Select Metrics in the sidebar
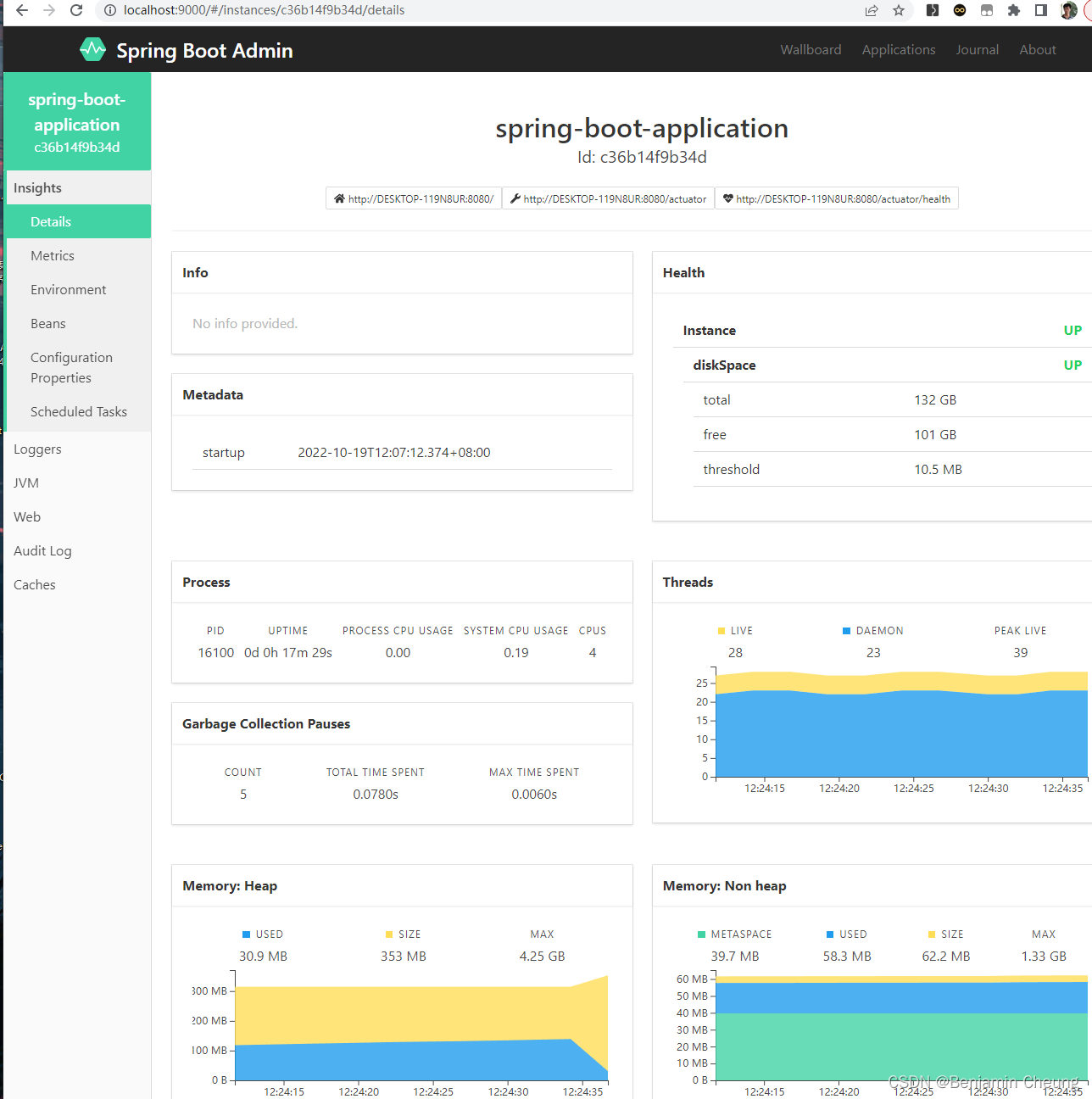 pos(78,255)
